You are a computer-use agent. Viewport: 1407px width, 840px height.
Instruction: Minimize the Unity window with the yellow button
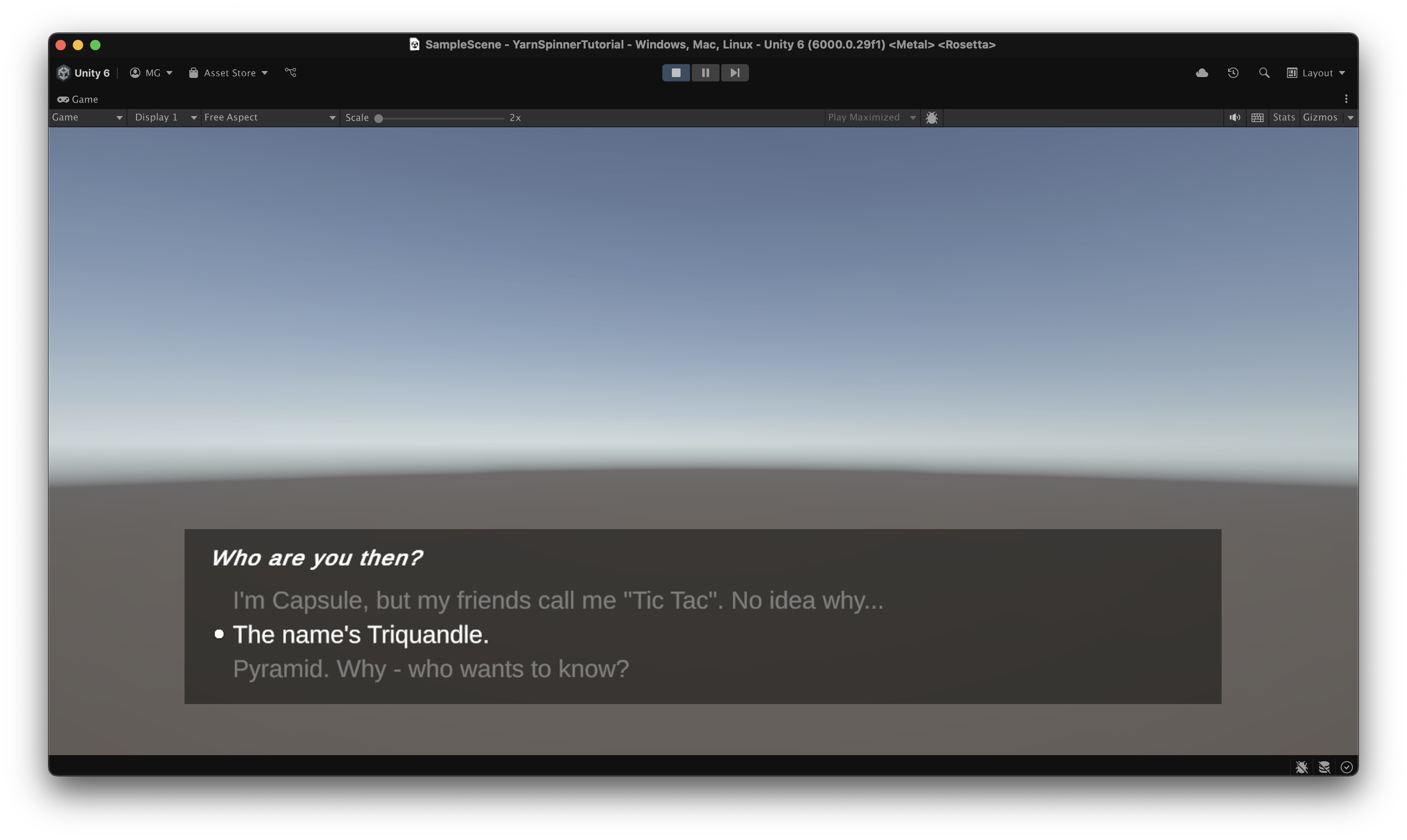pos(78,45)
